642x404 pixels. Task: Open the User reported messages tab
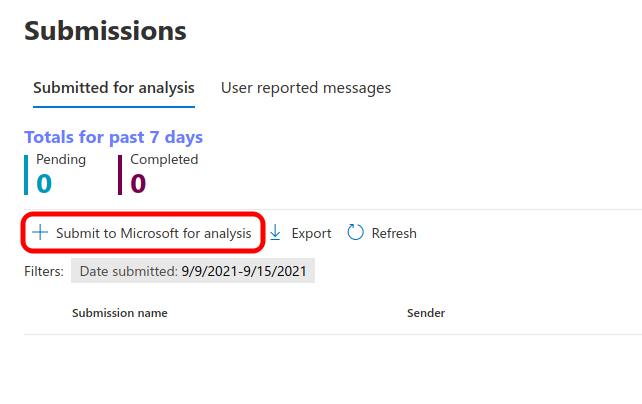click(x=306, y=88)
